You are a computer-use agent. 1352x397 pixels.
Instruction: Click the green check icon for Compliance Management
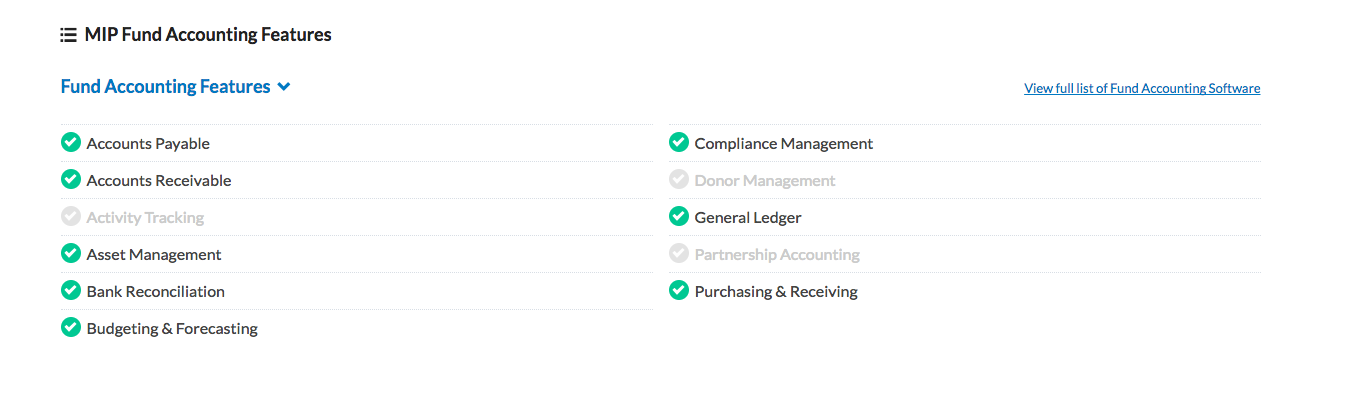pyautogui.click(x=678, y=142)
